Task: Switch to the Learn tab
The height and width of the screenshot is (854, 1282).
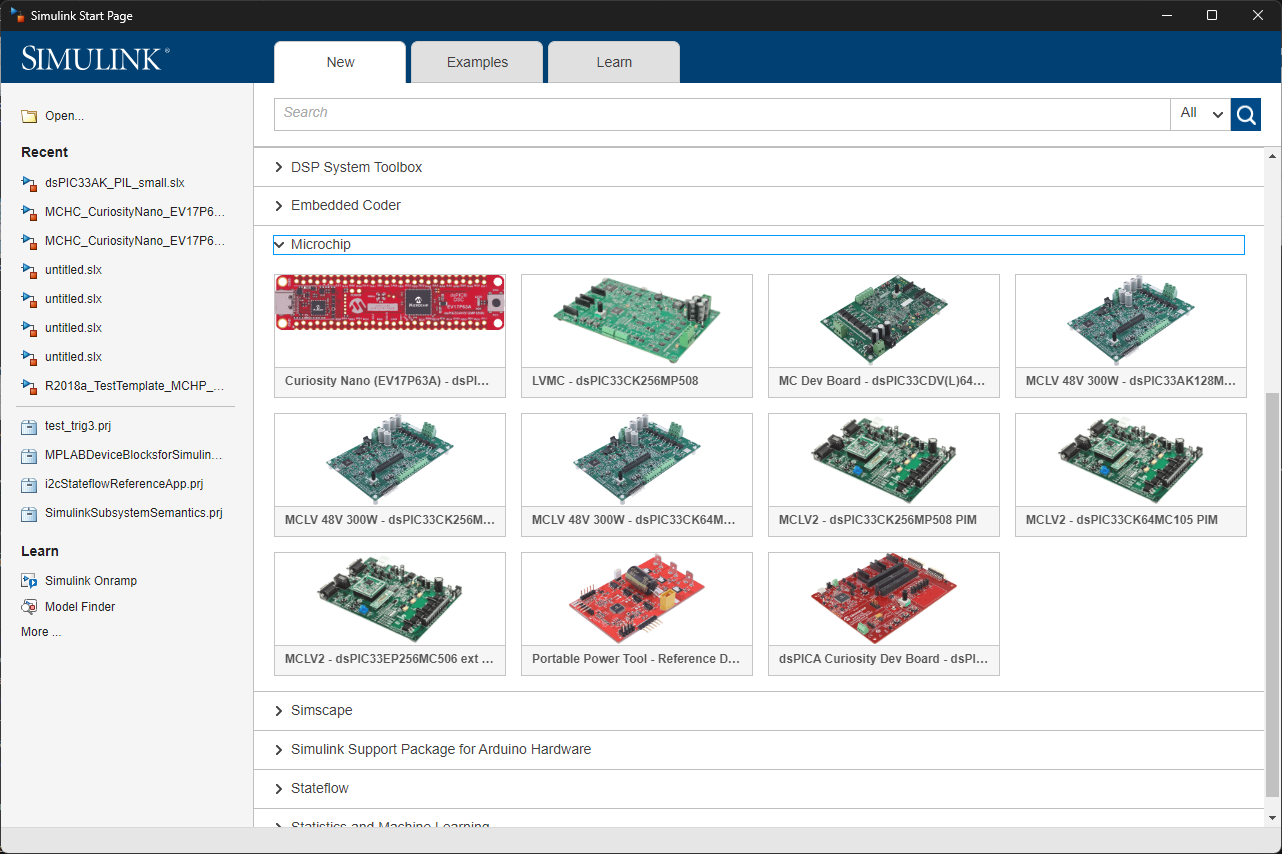Action: pos(614,62)
